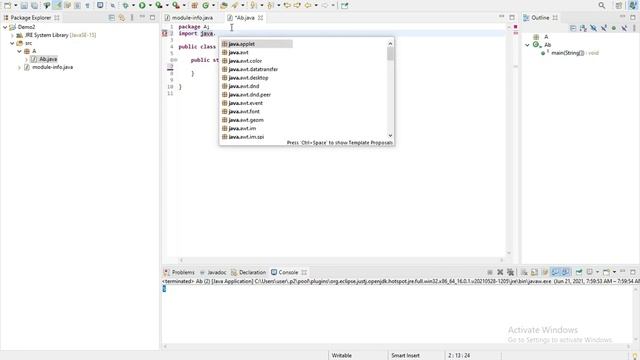Toggle Hide Fields in Outline toolbar
Viewport: 640px width, 360px height.
click(593, 28)
